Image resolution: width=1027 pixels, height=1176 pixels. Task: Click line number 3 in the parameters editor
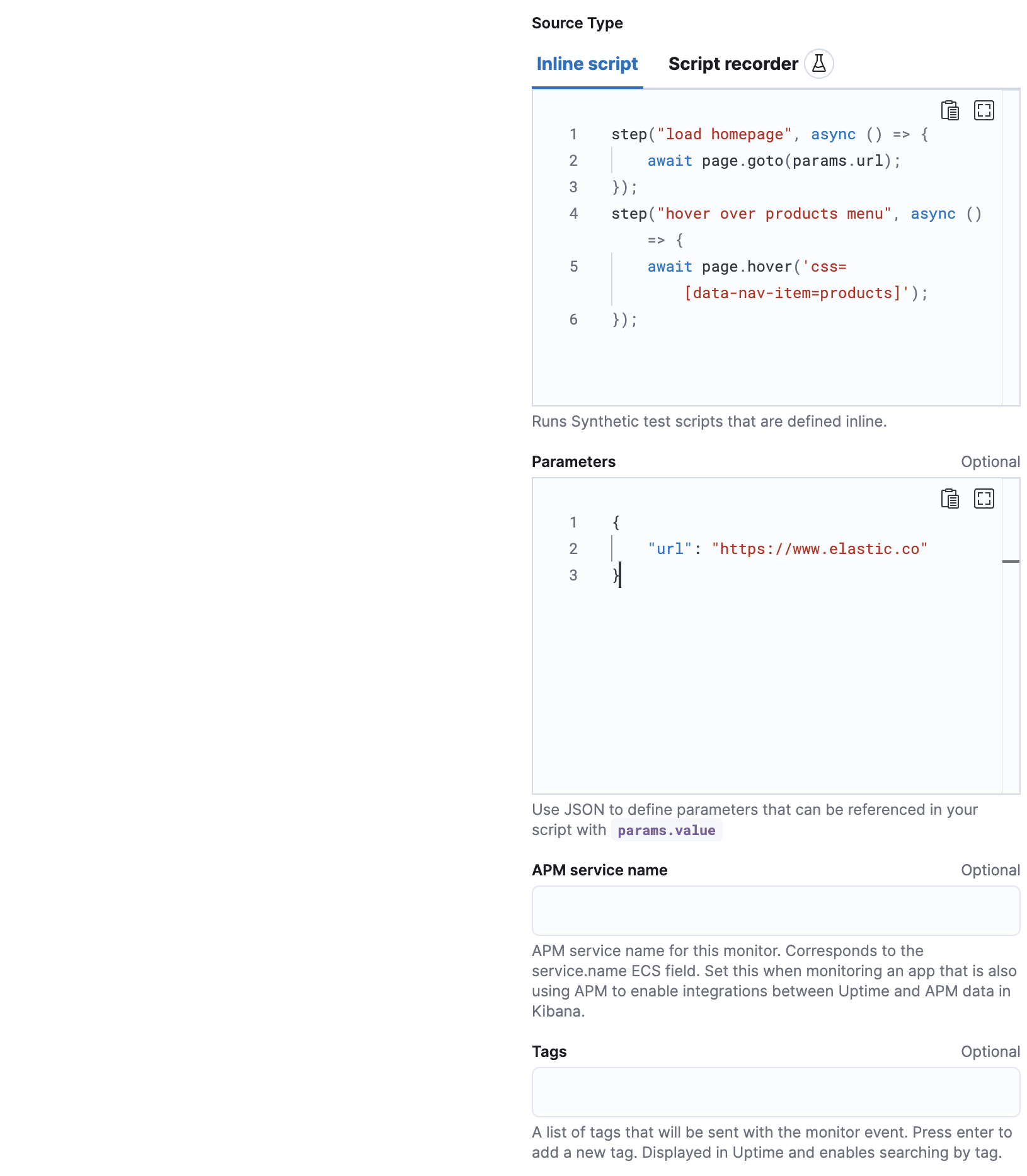click(x=573, y=575)
